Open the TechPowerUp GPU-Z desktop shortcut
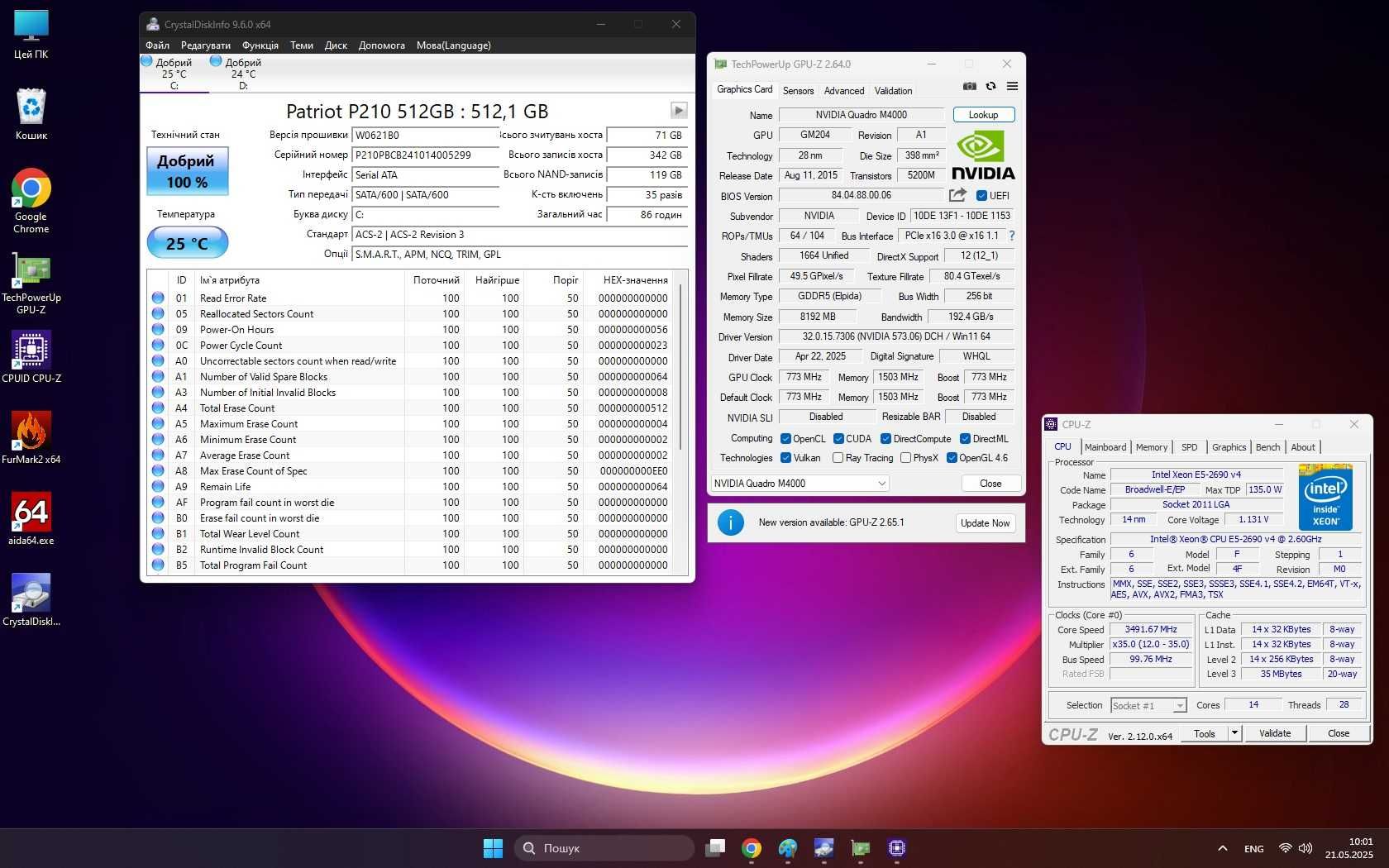Image resolution: width=1389 pixels, height=868 pixels. (x=31, y=284)
